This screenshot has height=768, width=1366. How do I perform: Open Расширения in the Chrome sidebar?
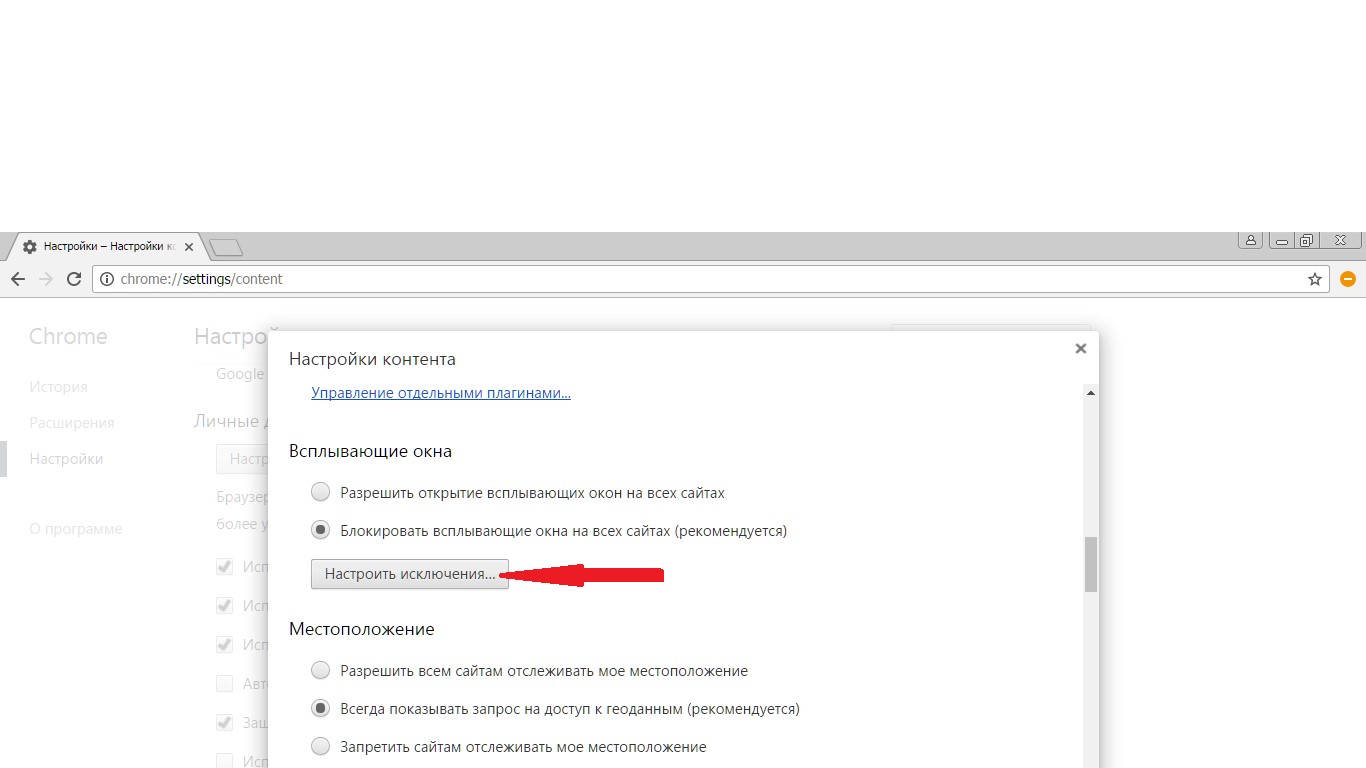point(72,422)
